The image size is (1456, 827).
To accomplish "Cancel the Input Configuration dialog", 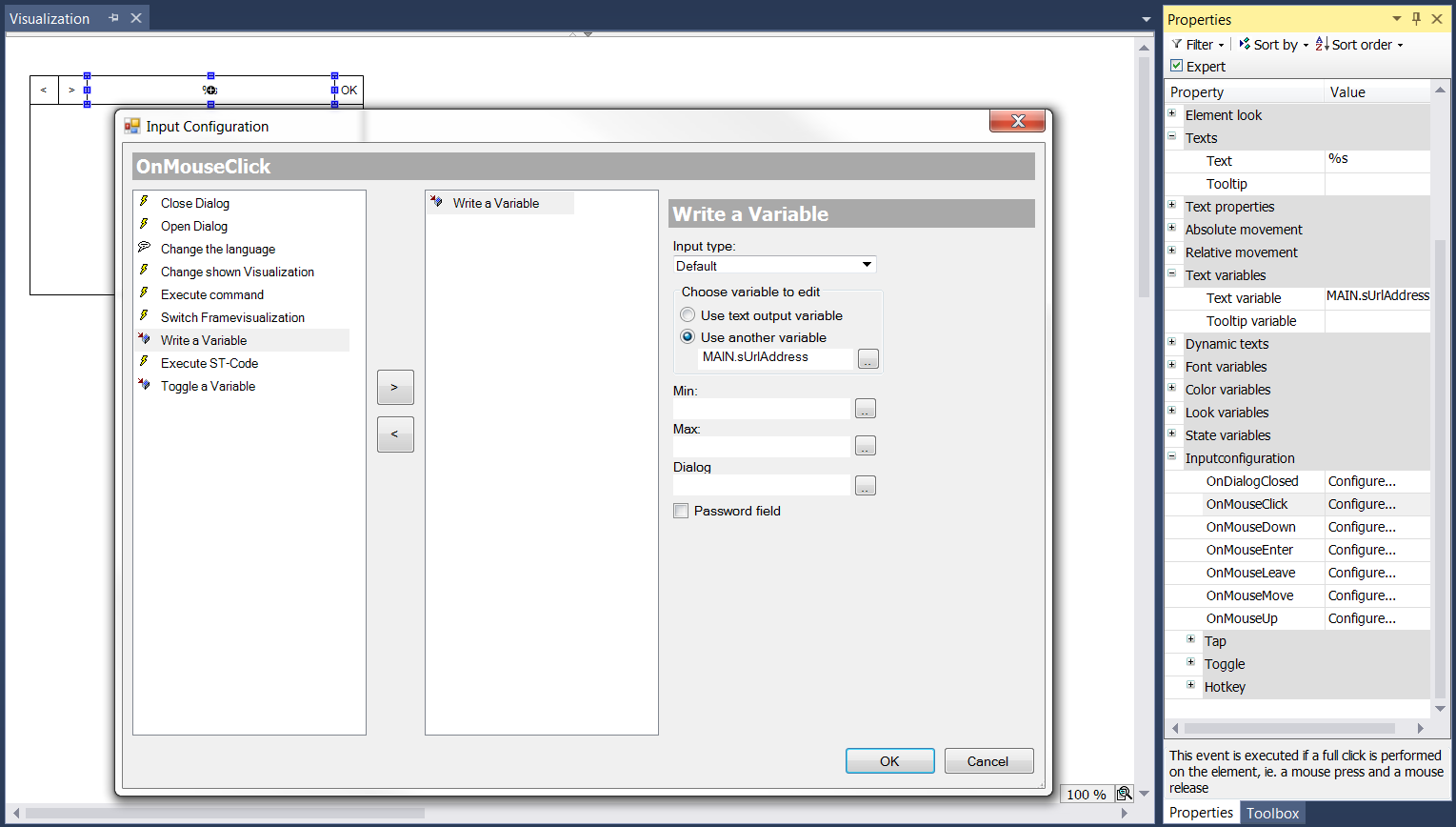I will (987, 761).
